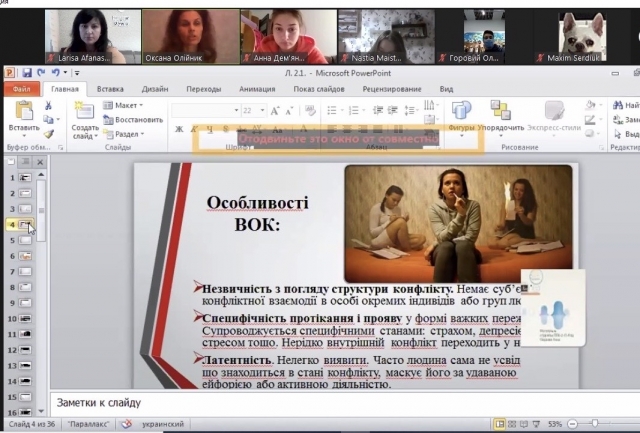Adjust the zoom slider in status bar

tap(595, 424)
